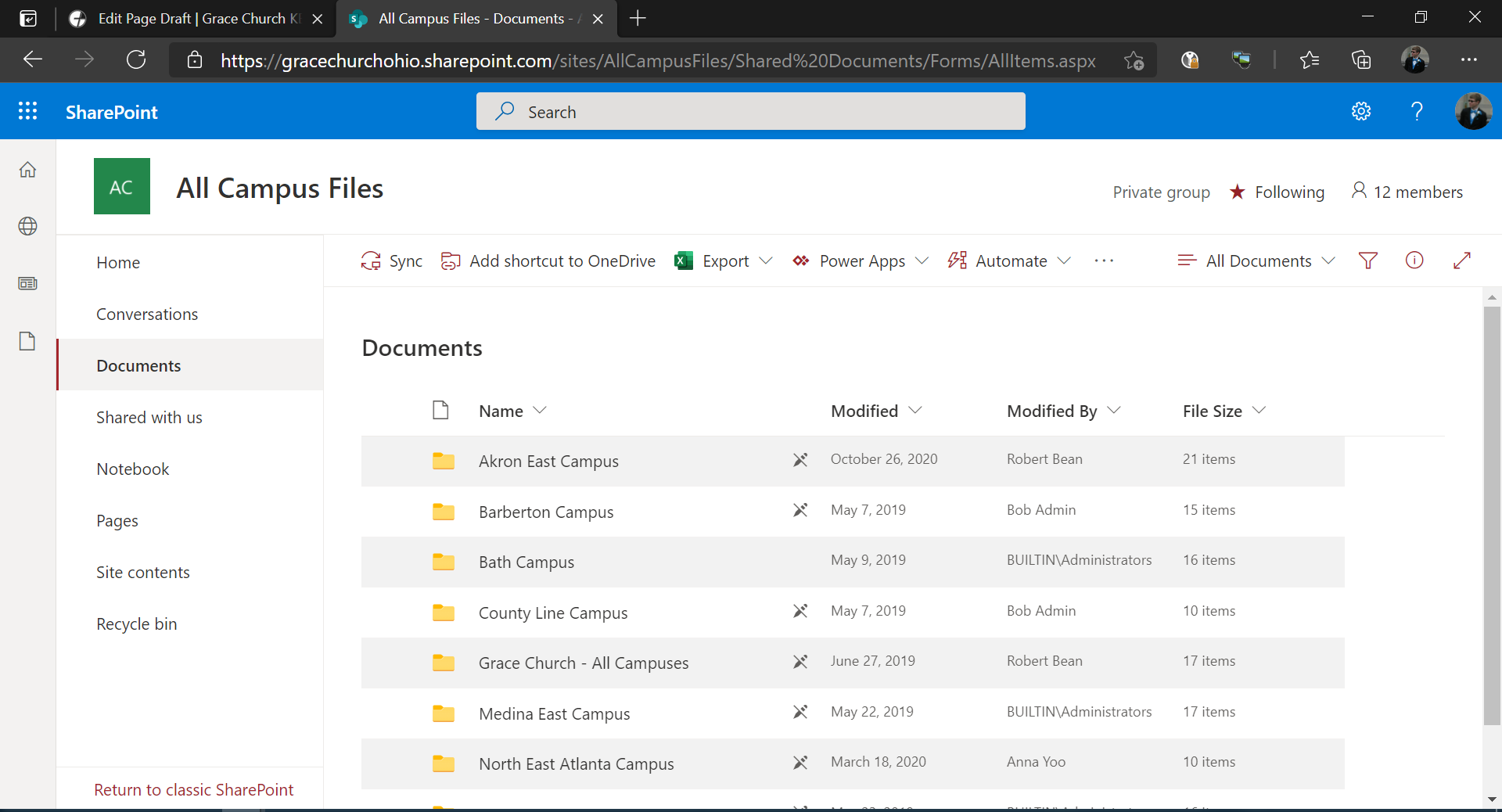
Task: Click the vertical scrollbar of document list
Action: pos(1492,516)
